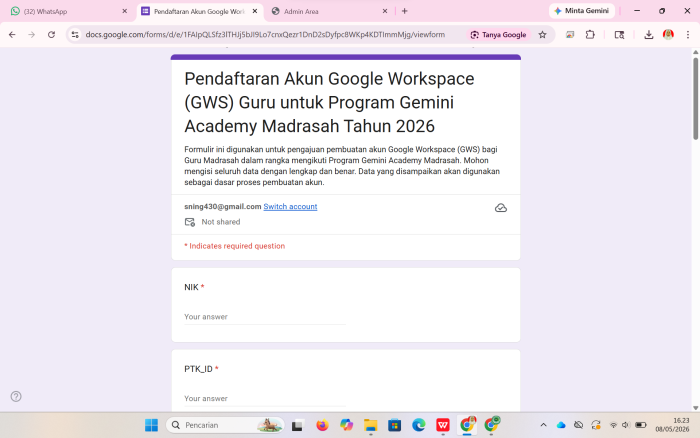Open Chrome profile avatar
Screen dimensions: 700x438
[x=668, y=34]
